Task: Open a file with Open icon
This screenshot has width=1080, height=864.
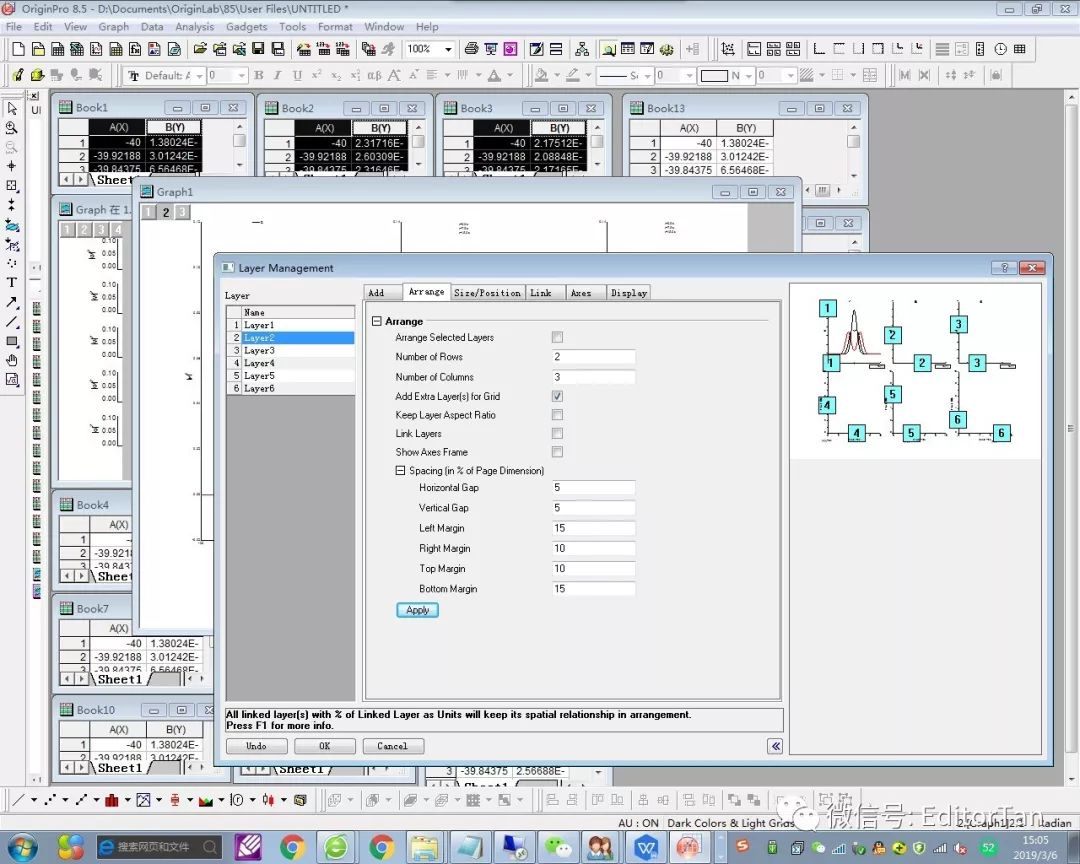Action: point(200,49)
